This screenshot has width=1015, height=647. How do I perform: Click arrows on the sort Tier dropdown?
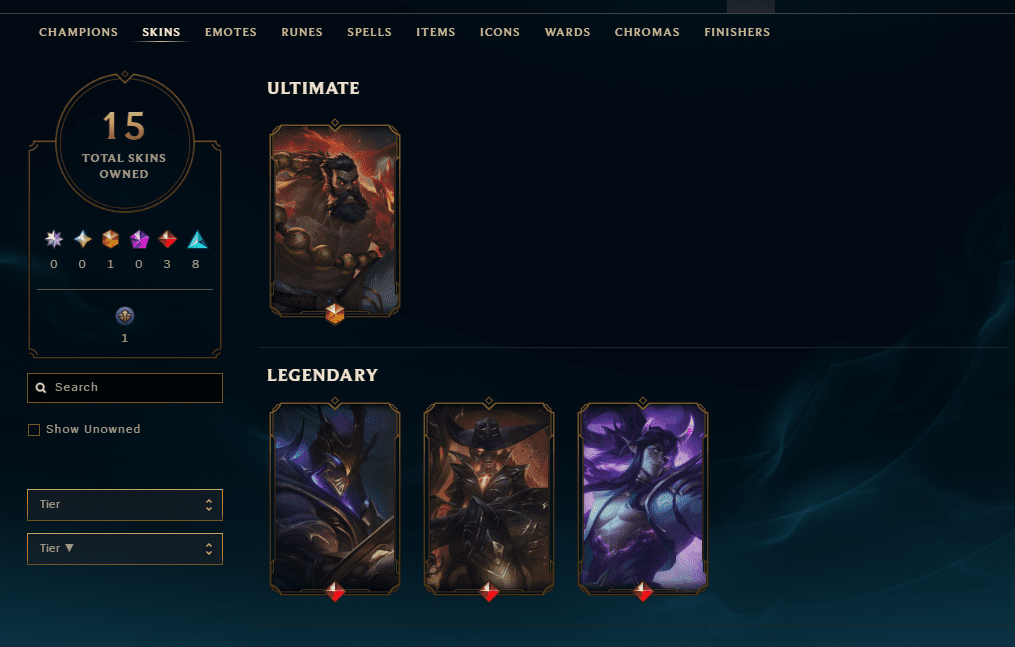coord(208,549)
